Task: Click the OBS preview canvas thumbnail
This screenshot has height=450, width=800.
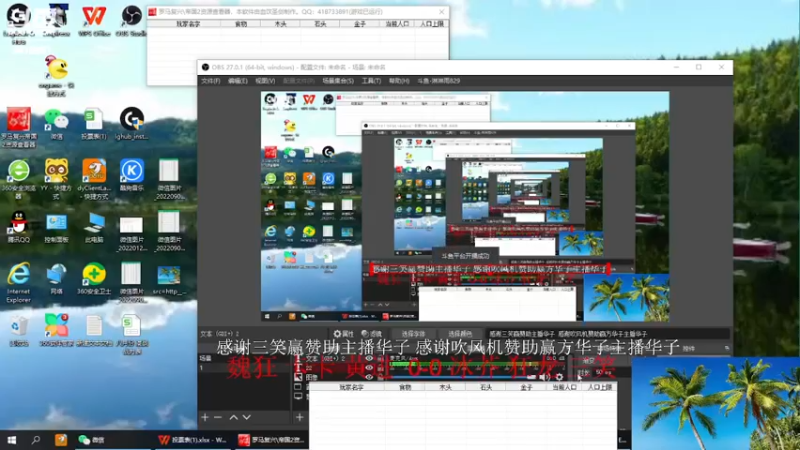Action: [465, 207]
